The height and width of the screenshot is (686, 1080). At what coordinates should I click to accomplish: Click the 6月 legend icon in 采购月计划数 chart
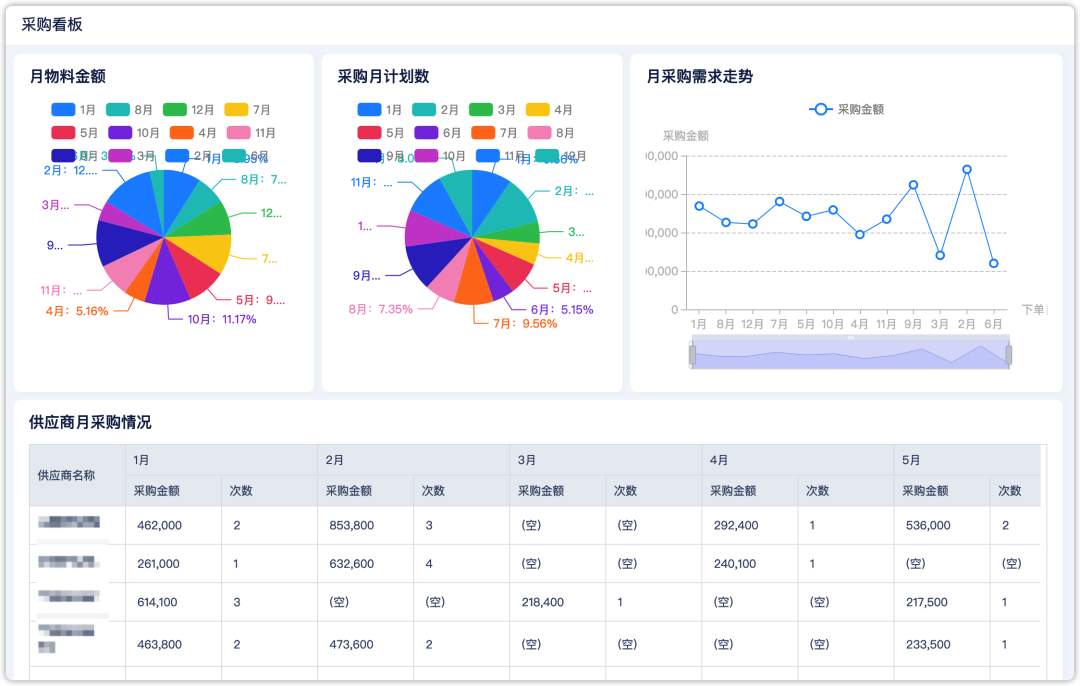click(x=424, y=132)
